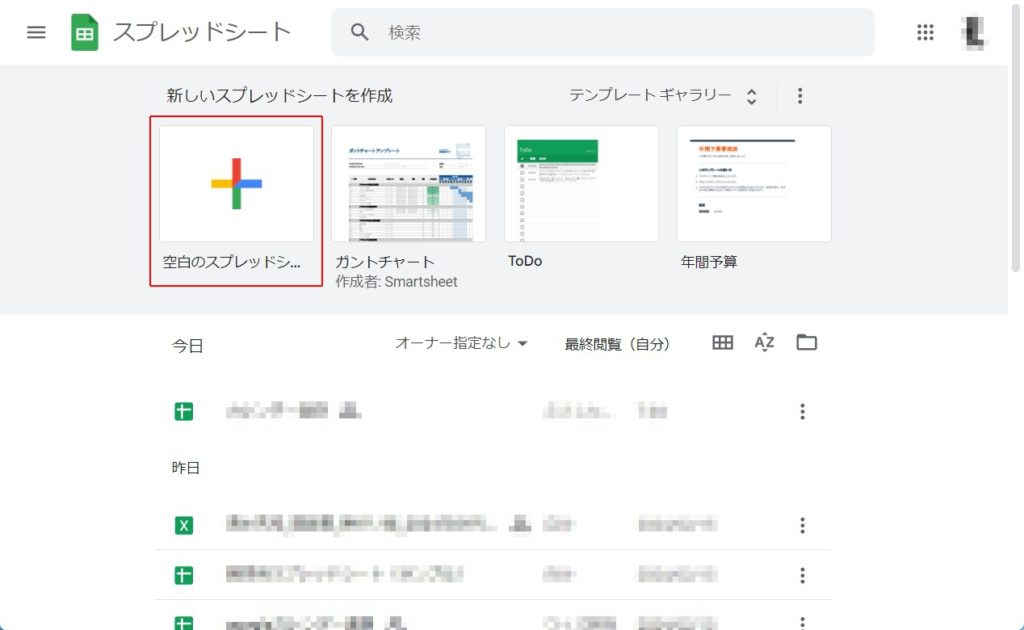Click the search magnifier icon
Screen dimensions: 1024x630
pyautogui.click(x=360, y=32)
